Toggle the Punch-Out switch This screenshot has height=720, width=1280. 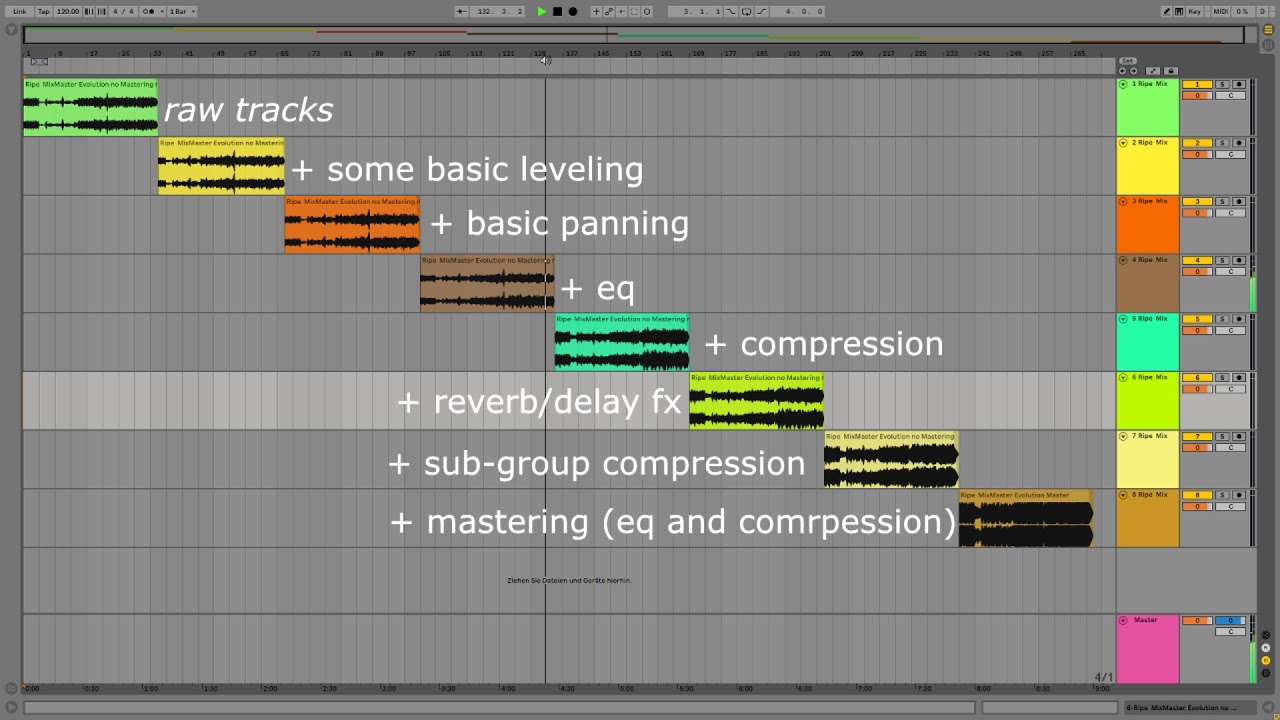[761, 12]
